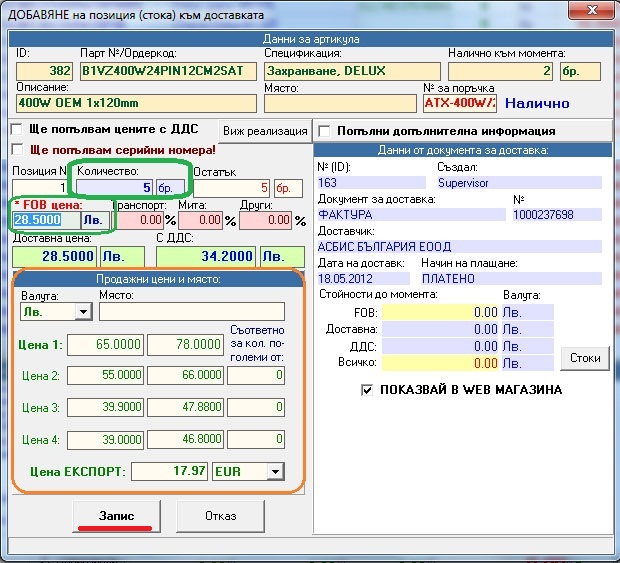Click the Място field in sales prices panel

pos(192,312)
